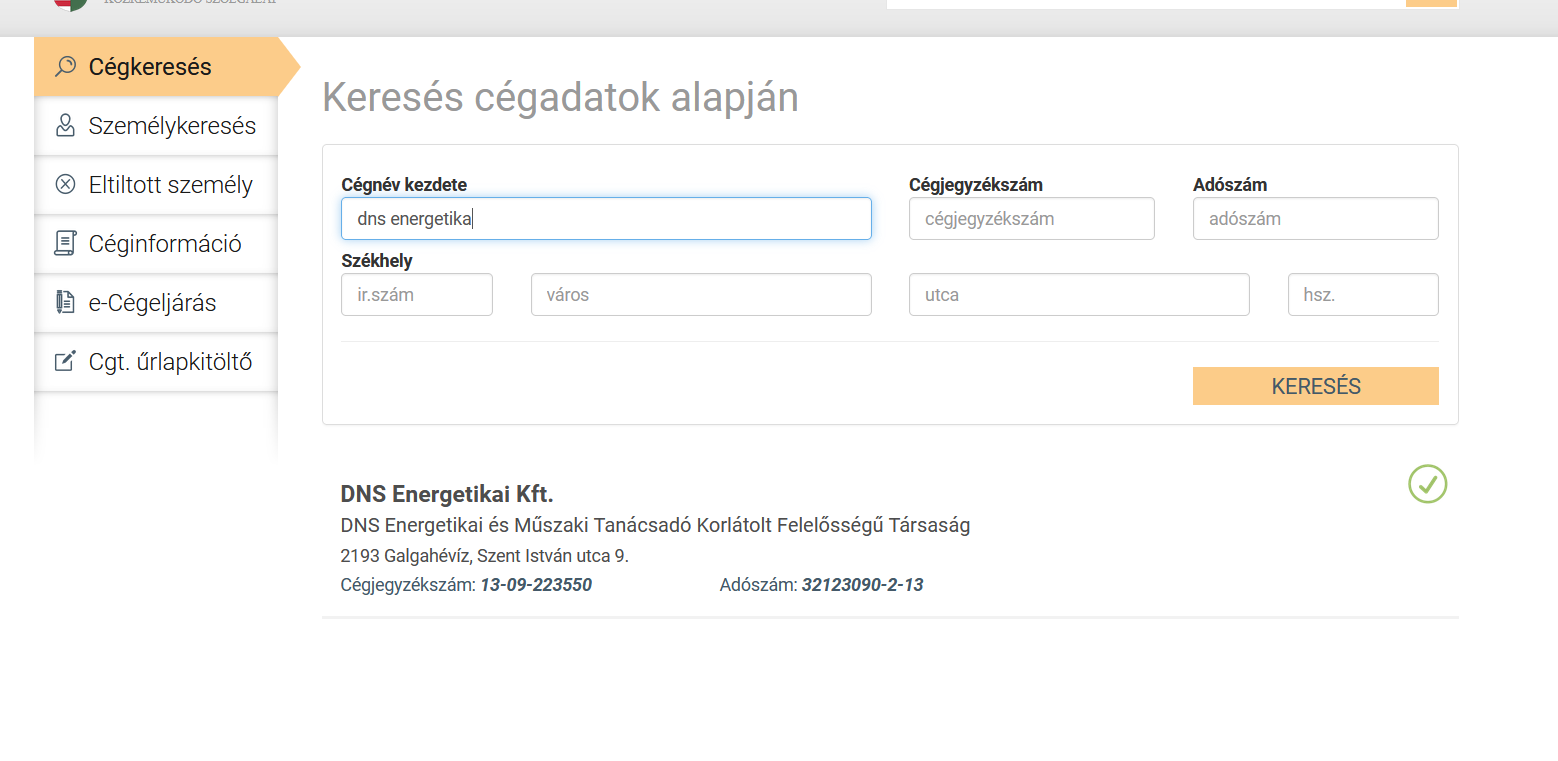The image size is (1558, 761).
Task: Focus the város city field
Action: [701, 295]
